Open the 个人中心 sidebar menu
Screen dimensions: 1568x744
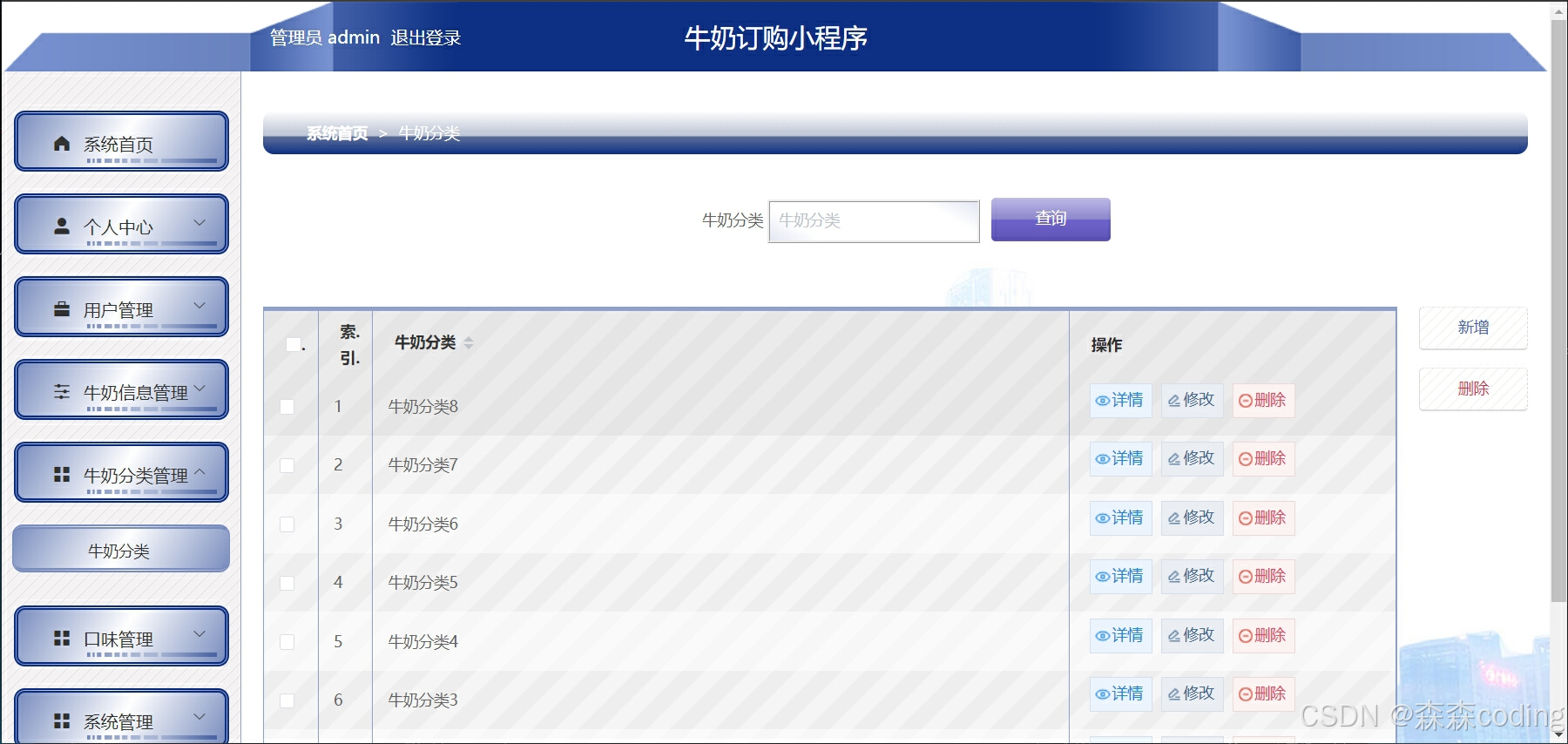click(121, 224)
